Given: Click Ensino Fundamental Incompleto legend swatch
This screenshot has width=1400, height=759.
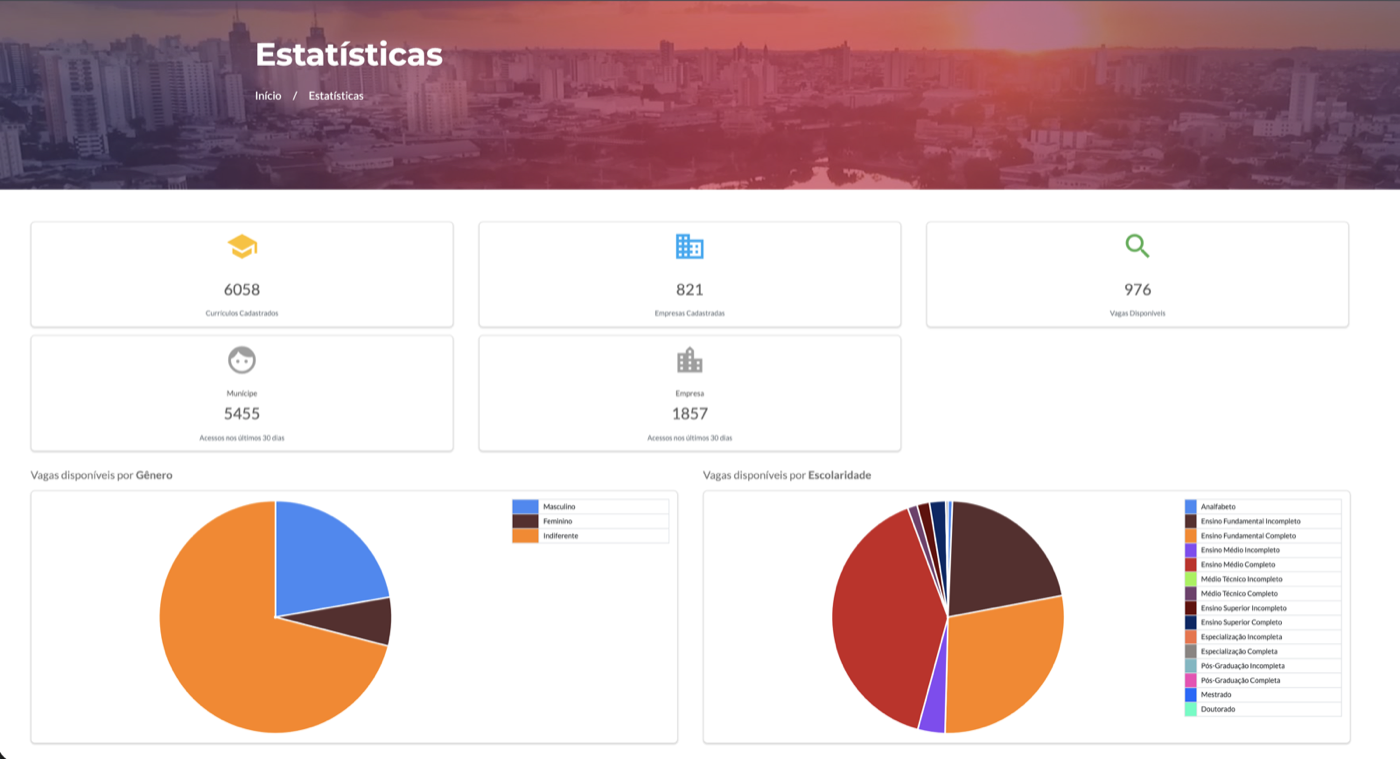Looking at the screenshot, I should [x=1191, y=521].
